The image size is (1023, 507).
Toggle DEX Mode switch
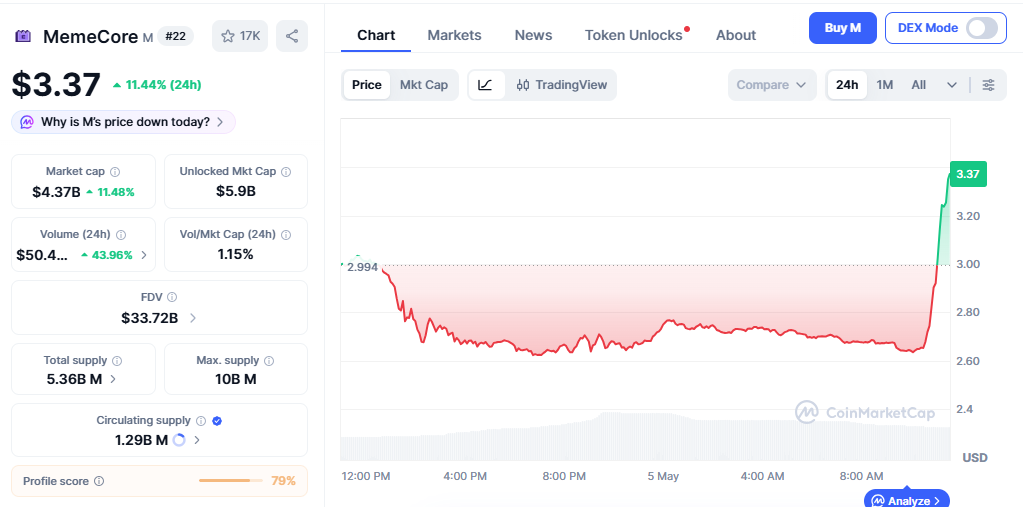click(x=981, y=28)
